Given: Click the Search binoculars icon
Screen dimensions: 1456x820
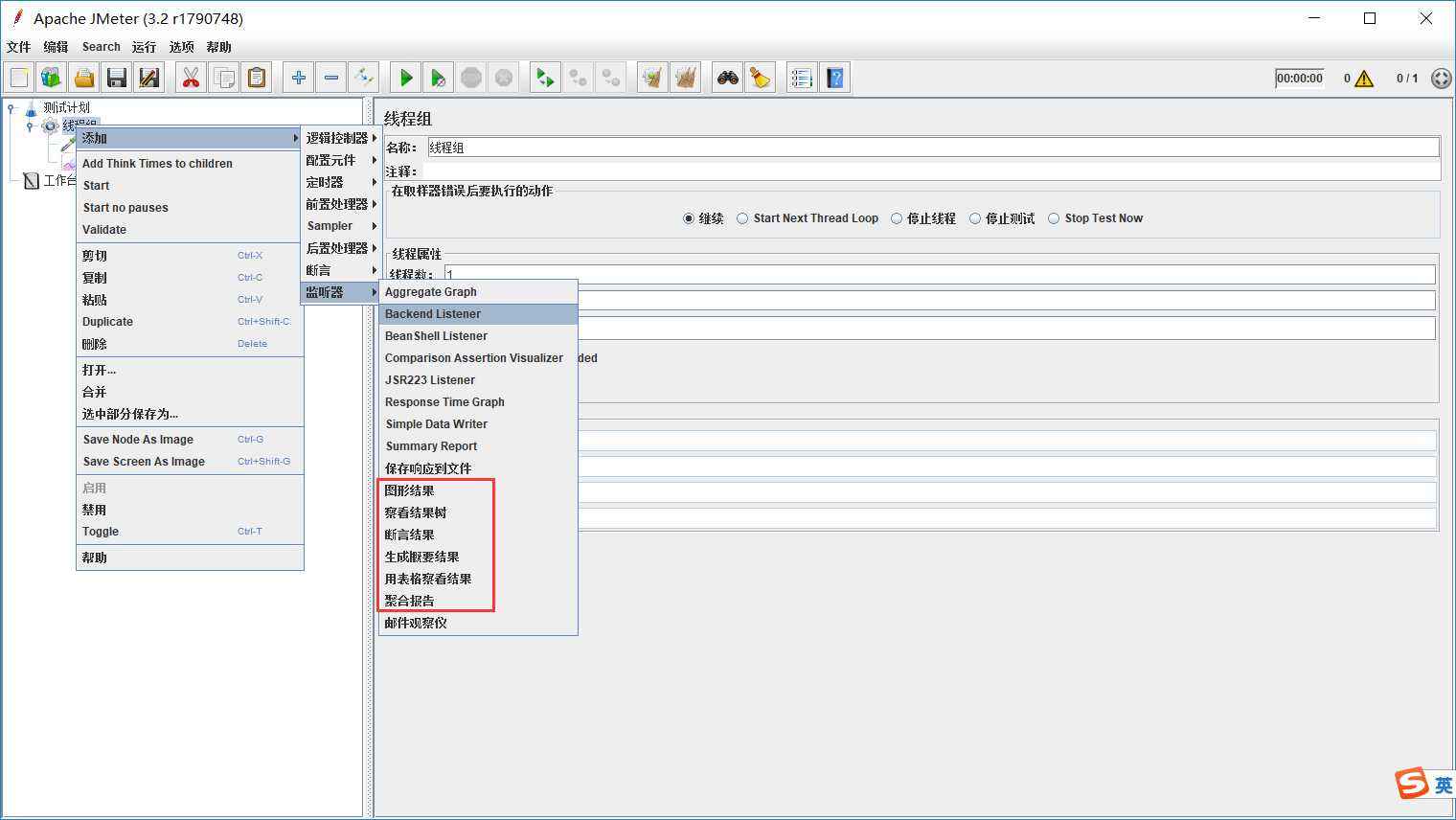Looking at the screenshot, I should pyautogui.click(x=728, y=78).
